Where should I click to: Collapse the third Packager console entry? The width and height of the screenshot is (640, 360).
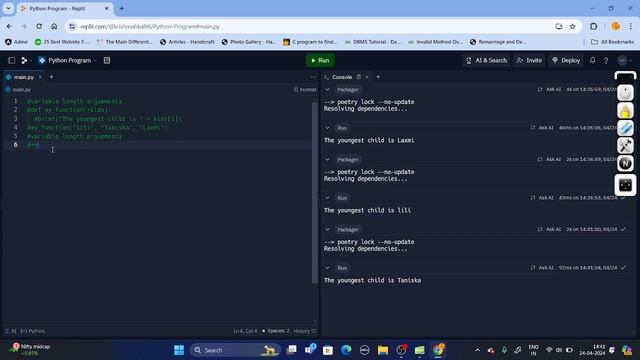(327, 230)
